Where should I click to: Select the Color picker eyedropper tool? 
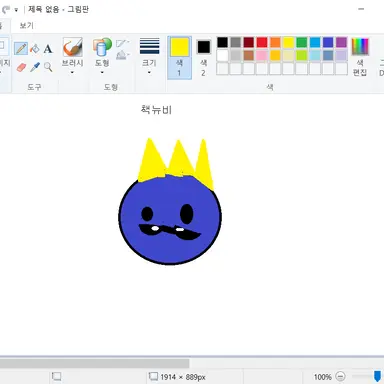point(35,67)
